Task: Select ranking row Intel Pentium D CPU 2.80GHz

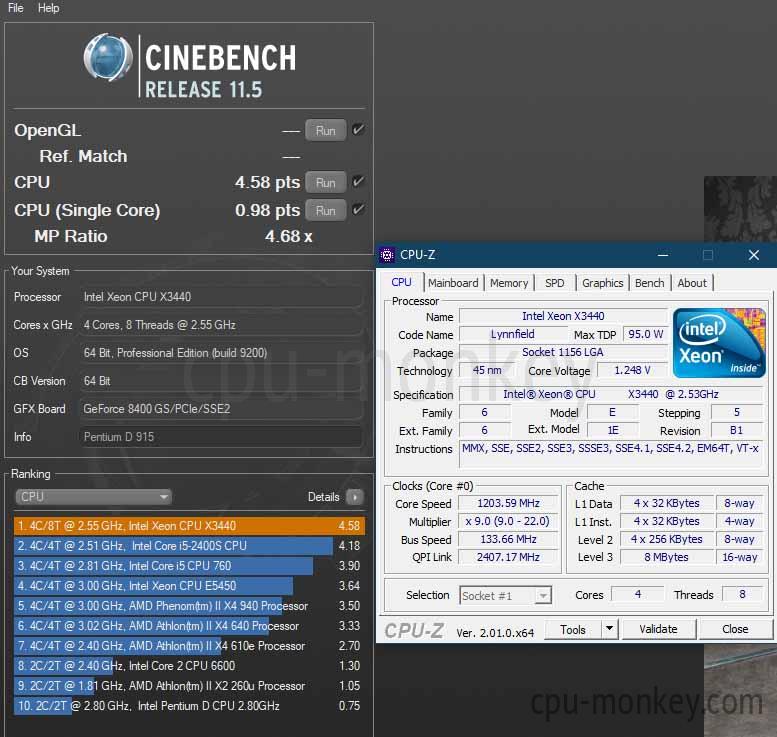Action: click(x=189, y=706)
